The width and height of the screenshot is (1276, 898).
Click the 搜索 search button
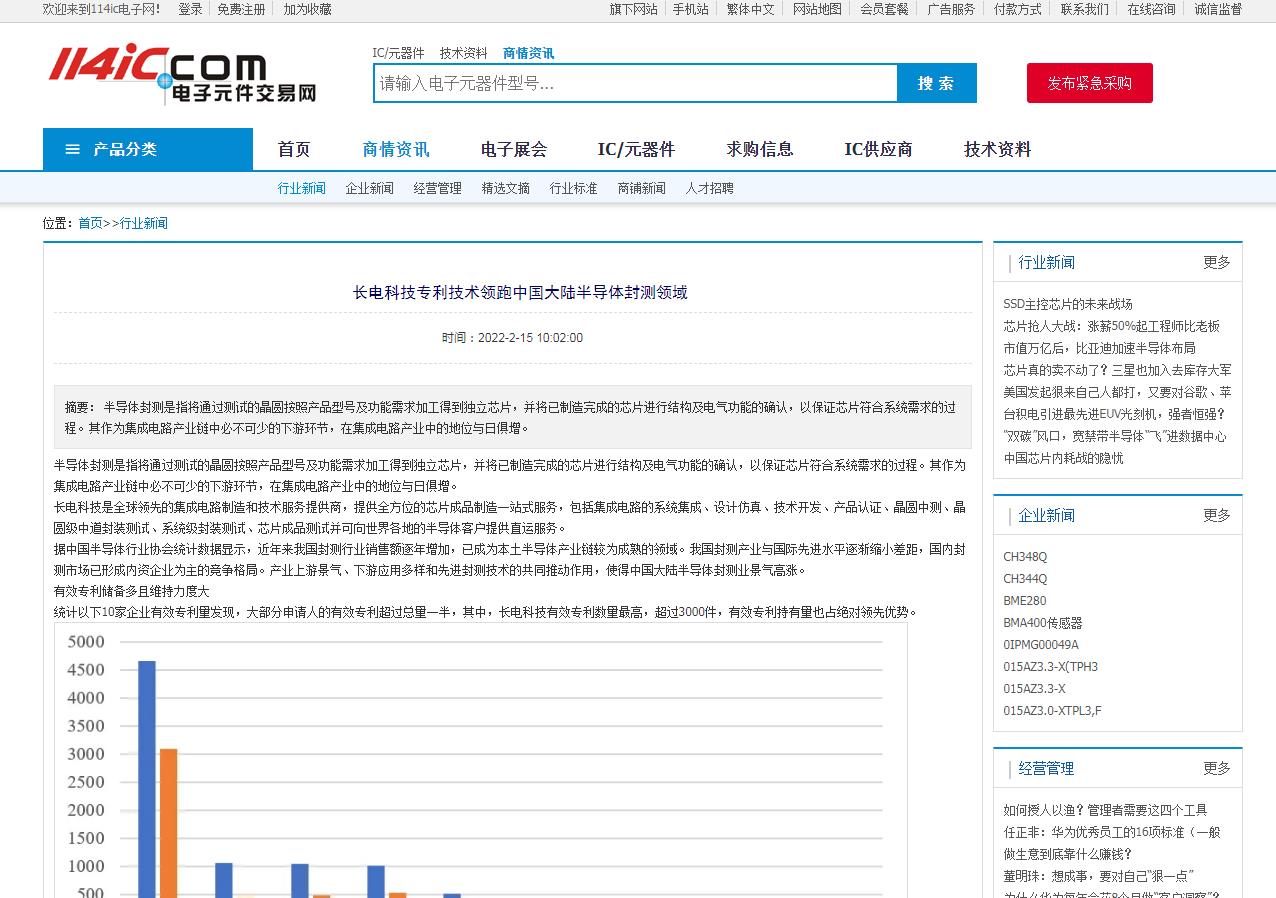936,83
